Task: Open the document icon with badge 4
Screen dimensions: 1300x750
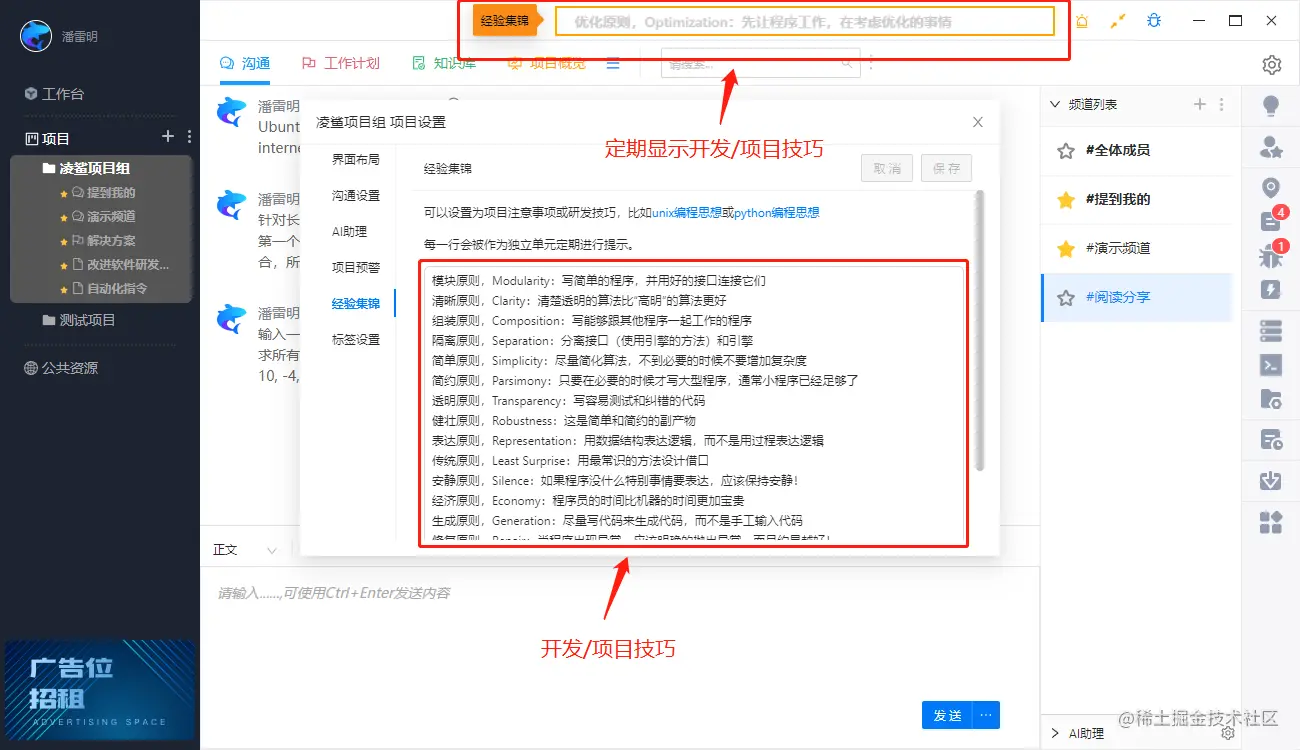Action: [1272, 220]
